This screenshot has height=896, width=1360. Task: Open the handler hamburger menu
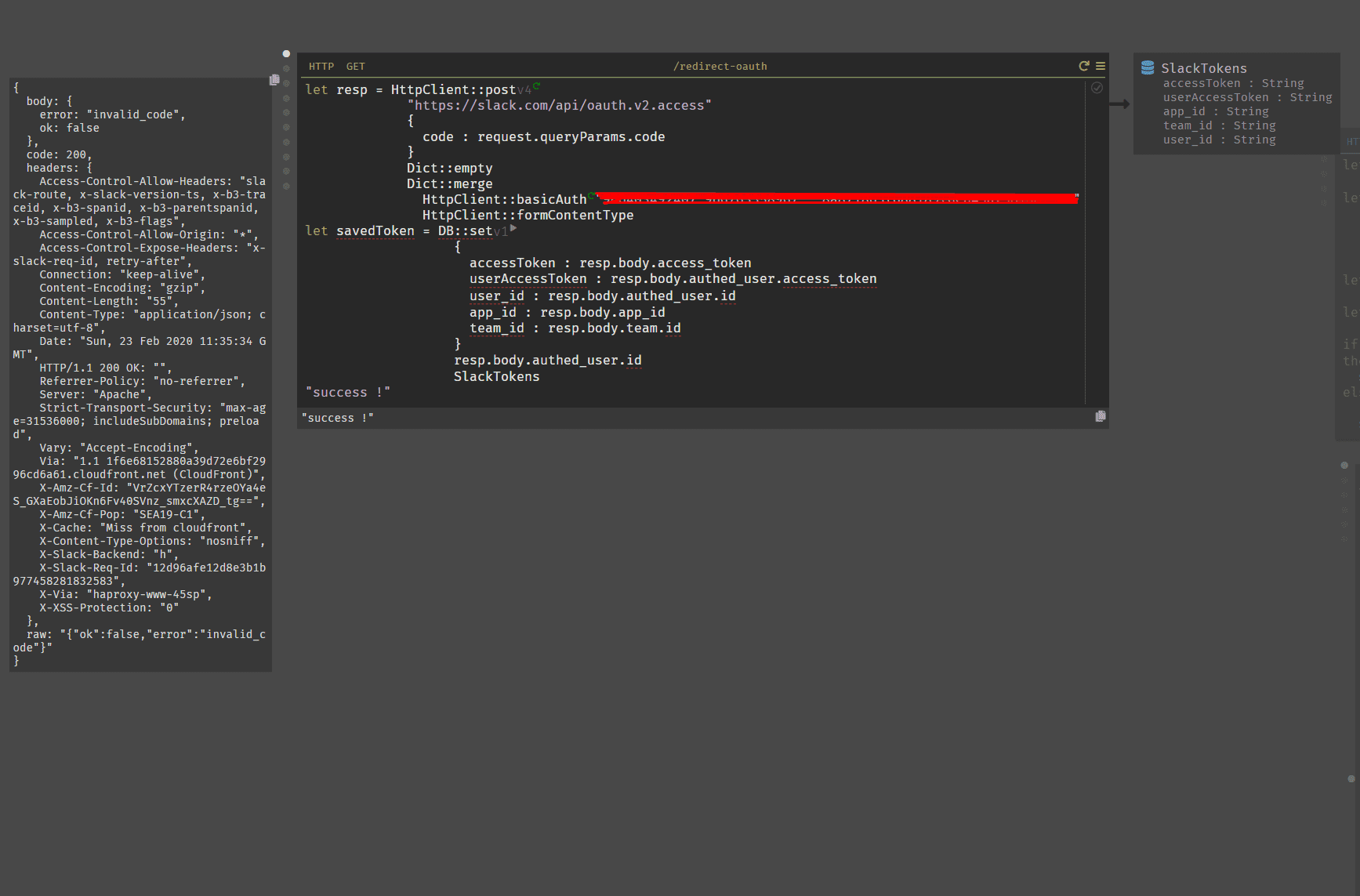pyautogui.click(x=1101, y=66)
